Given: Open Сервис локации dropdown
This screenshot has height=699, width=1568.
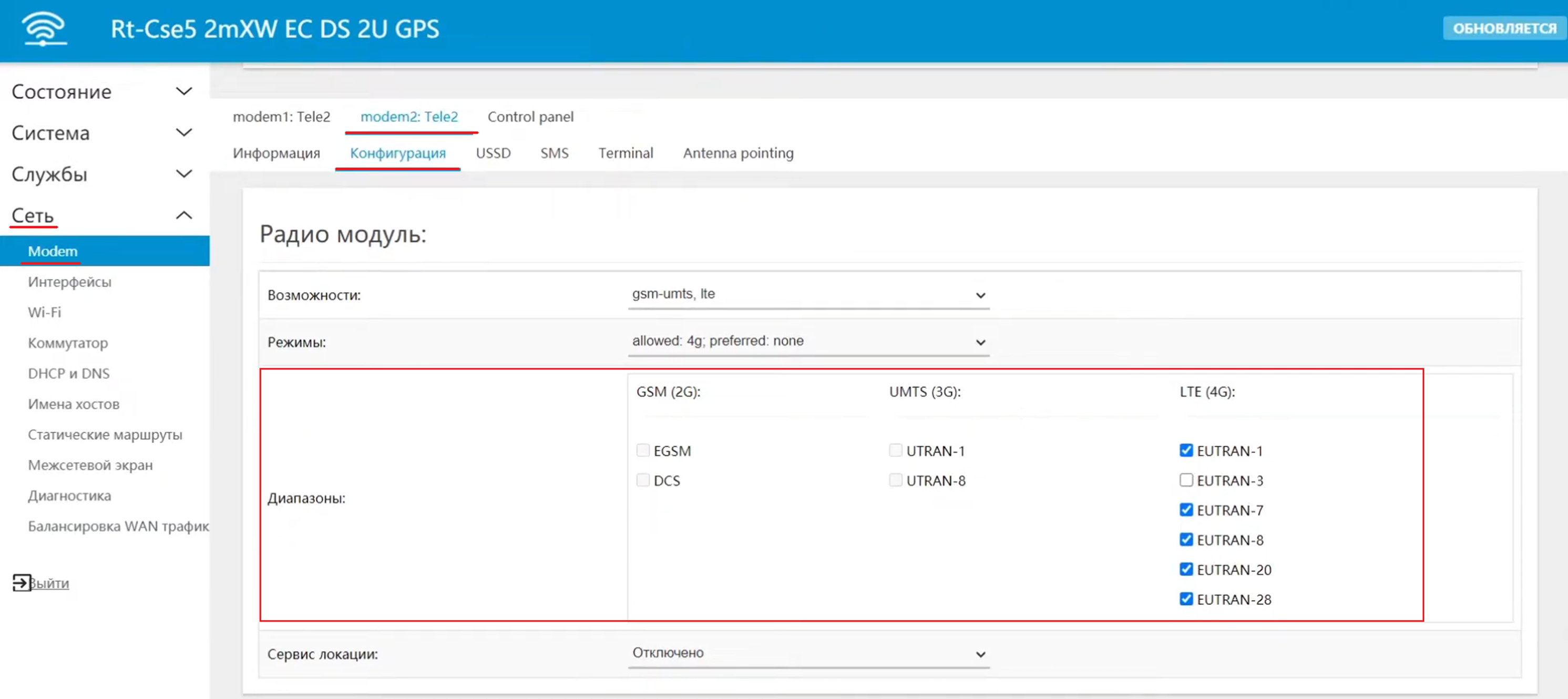Looking at the screenshot, I should pyautogui.click(x=808, y=653).
